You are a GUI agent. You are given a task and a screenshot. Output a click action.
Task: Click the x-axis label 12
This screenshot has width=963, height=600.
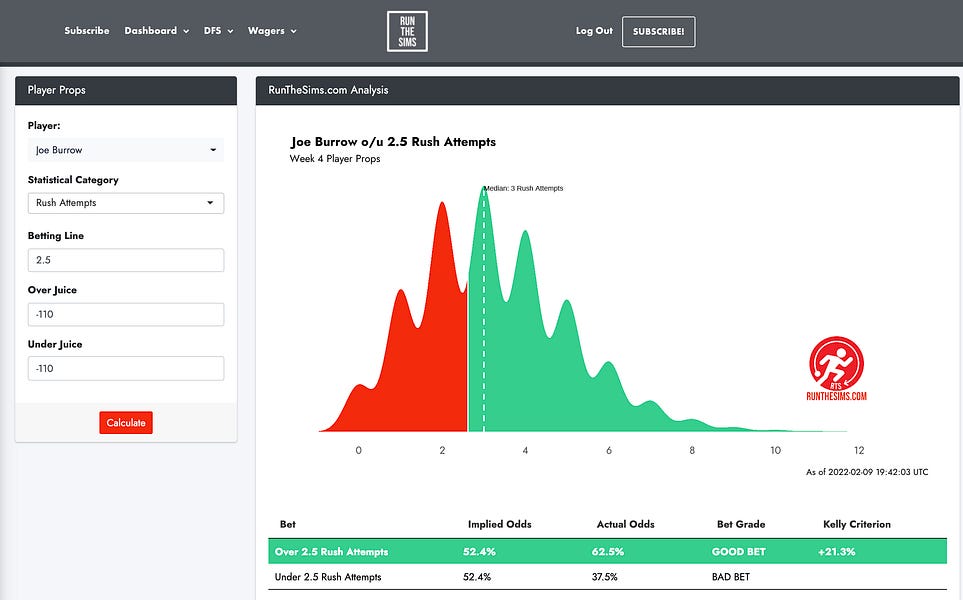(859, 450)
